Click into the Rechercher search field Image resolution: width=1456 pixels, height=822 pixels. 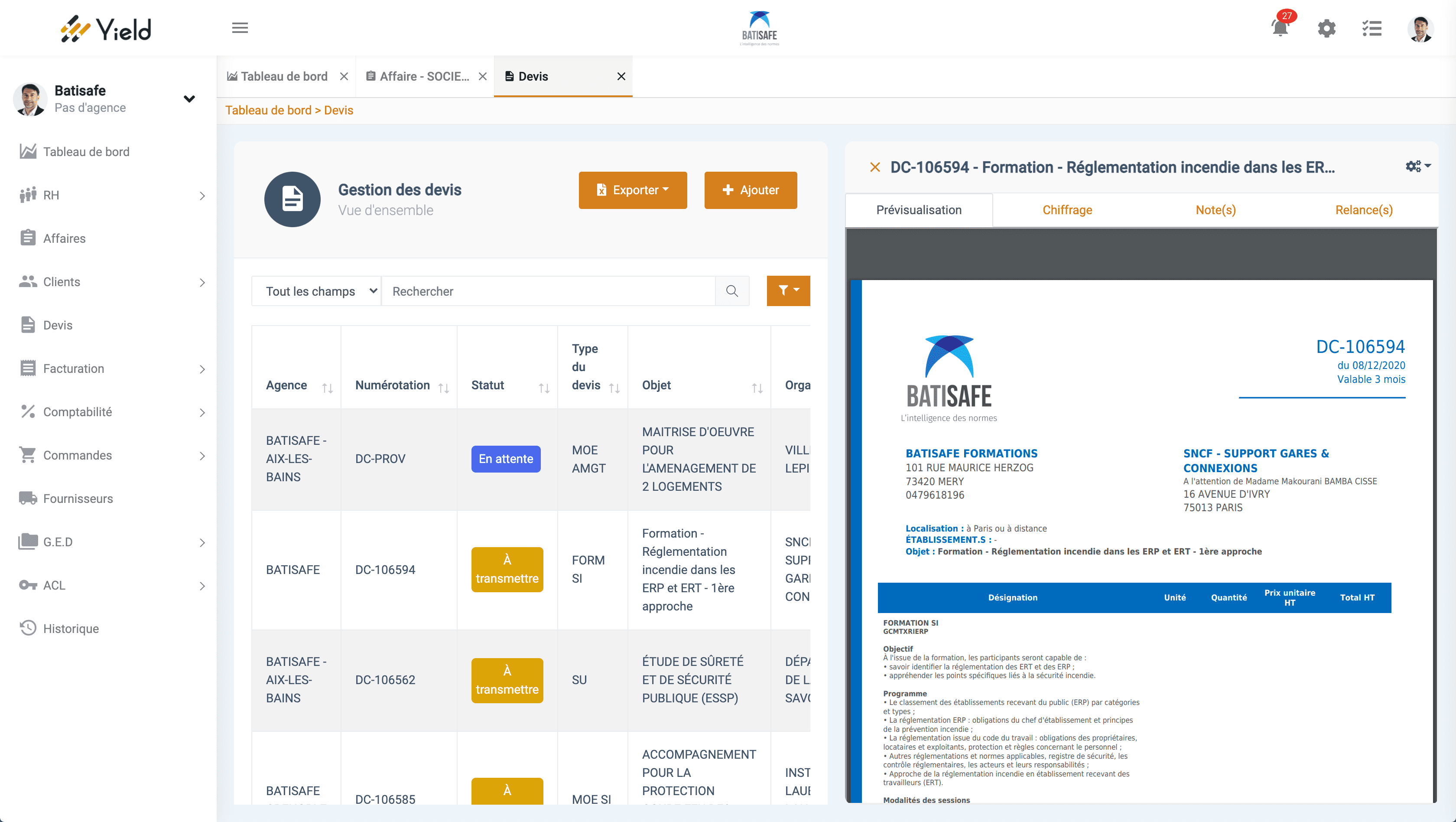pos(548,290)
